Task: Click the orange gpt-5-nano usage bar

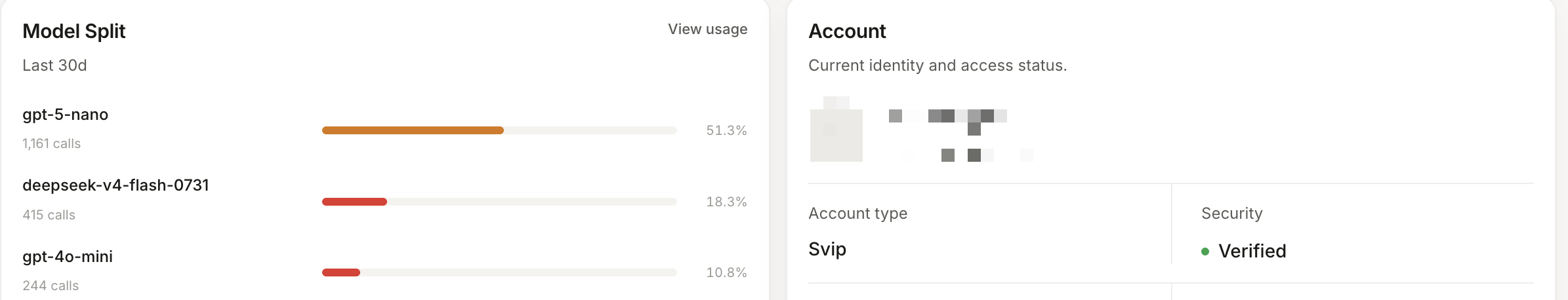Action: (x=413, y=130)
